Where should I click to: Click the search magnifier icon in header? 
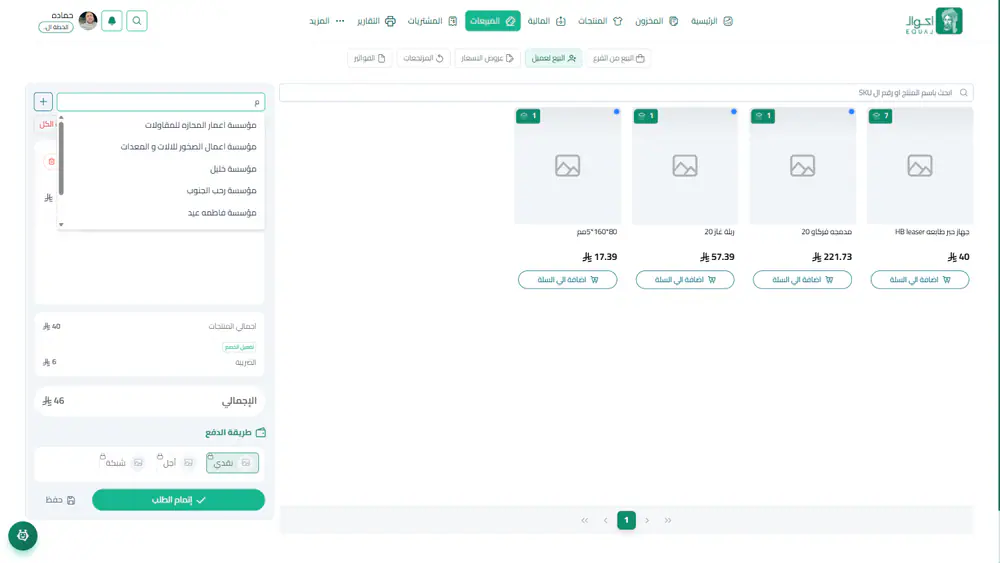[x=137, y=21]
